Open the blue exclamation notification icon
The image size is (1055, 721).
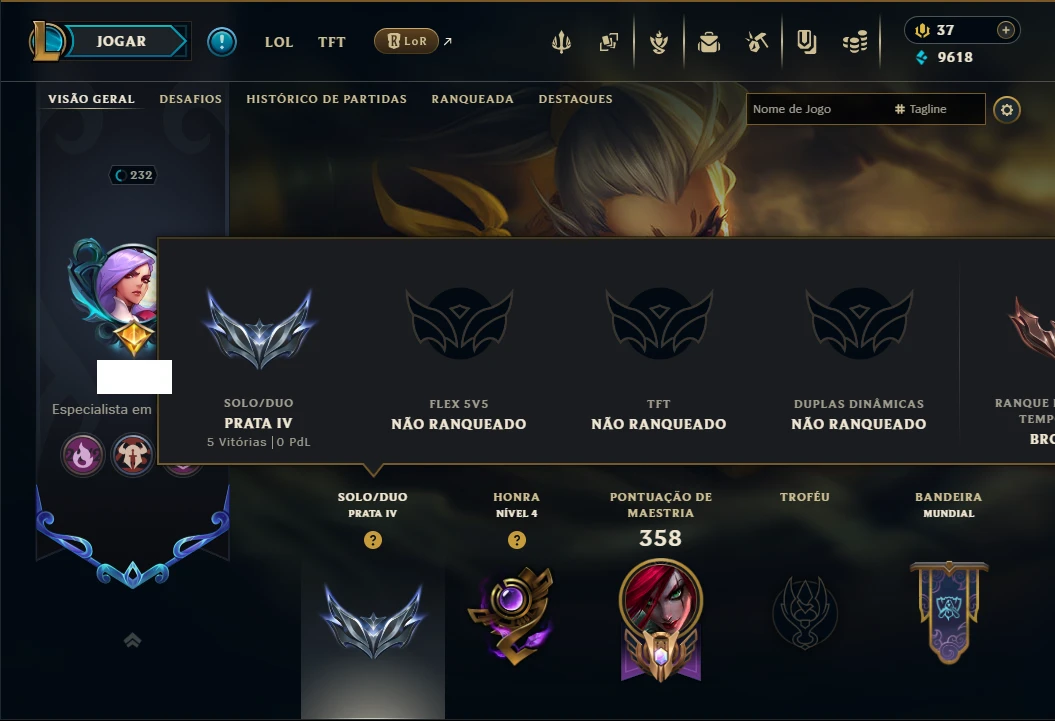point(221,42)
